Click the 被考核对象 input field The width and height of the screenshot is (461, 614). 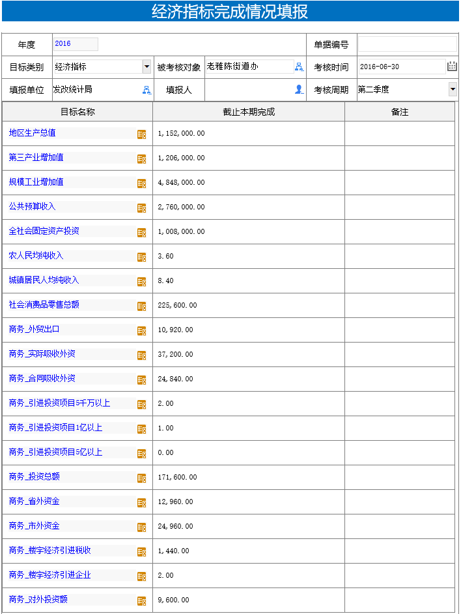(249, 67)
